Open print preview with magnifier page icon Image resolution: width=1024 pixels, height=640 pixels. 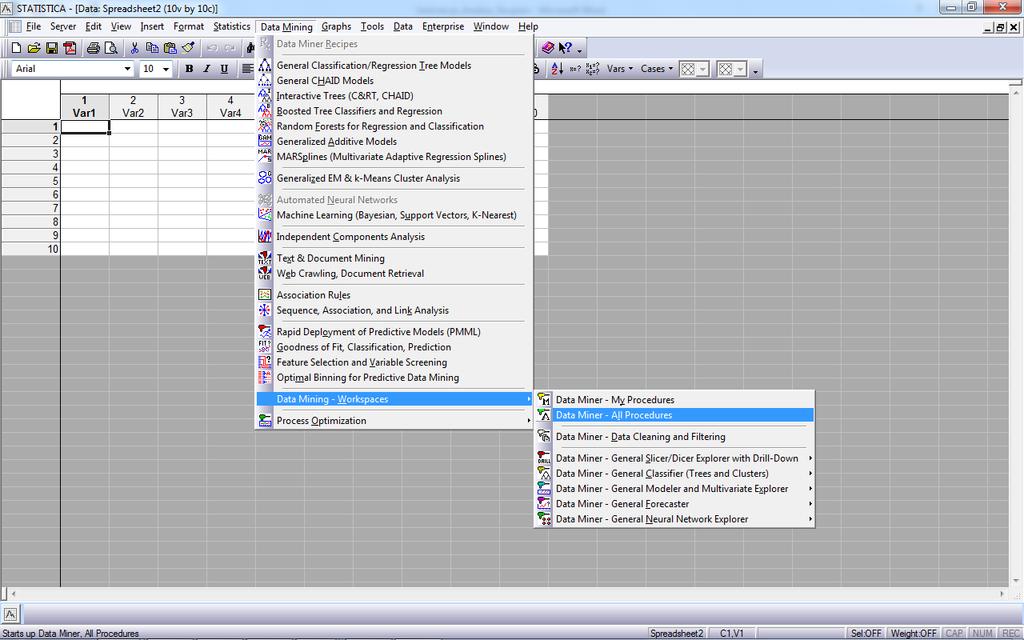click(x=111, y=48)
